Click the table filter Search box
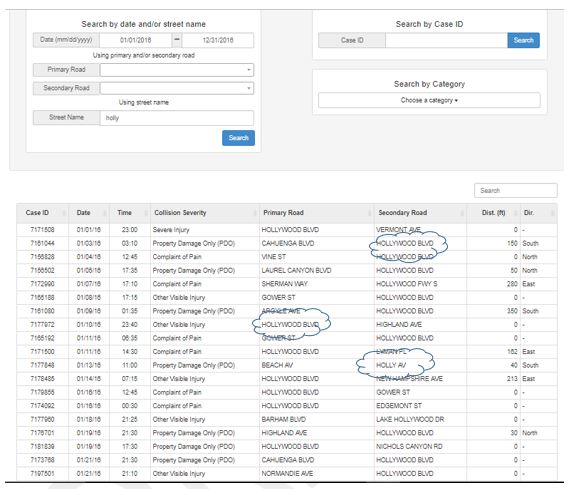This screenshot has width=570, height=489. (x=515, y=191)
